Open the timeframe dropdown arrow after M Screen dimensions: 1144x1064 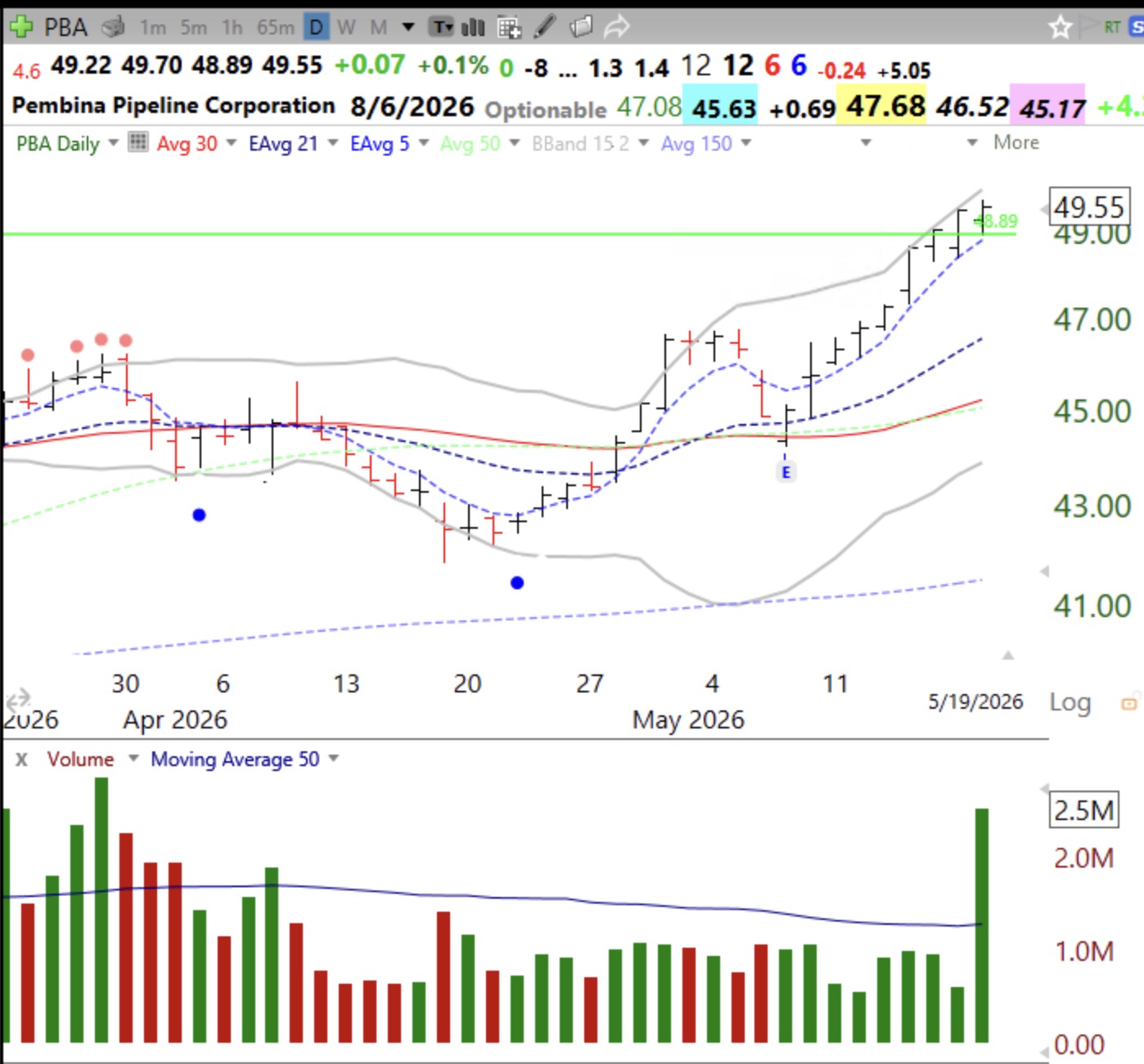click(x=408, y=27)
